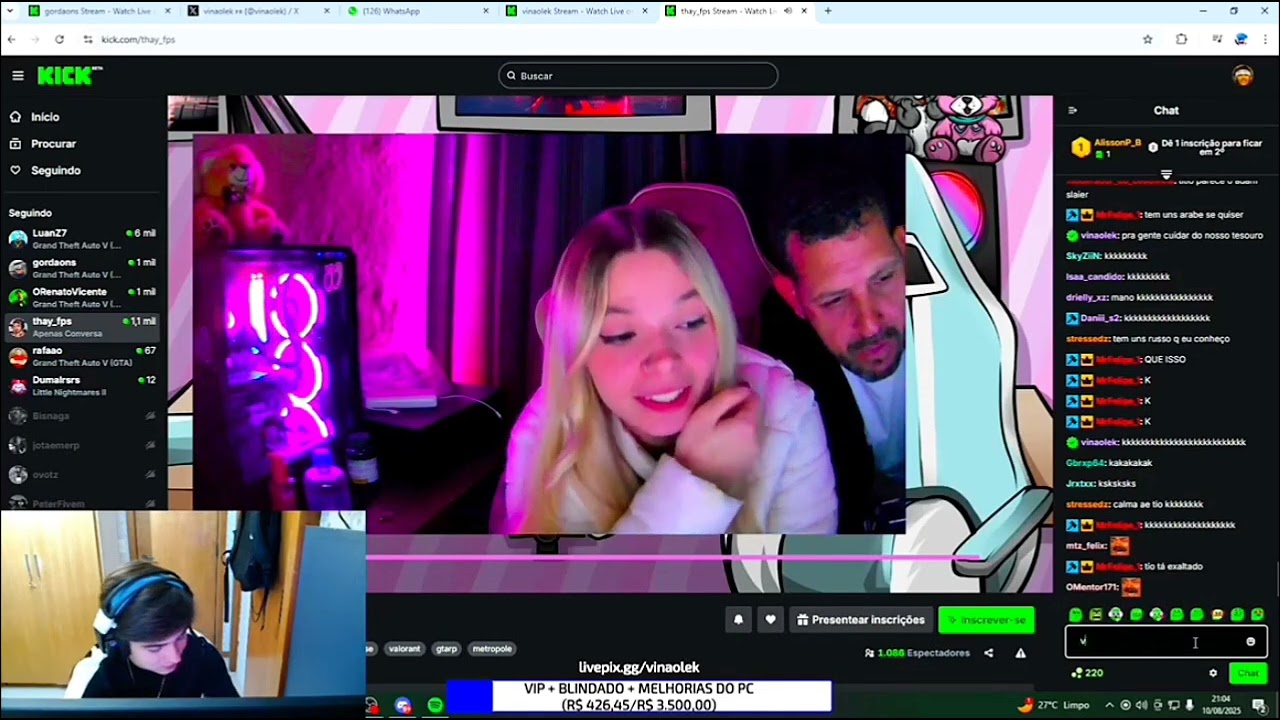Viewport: 1280px width, 720px height.
Task: Open Seguindo in the sidebar
Action: point(55,171)
